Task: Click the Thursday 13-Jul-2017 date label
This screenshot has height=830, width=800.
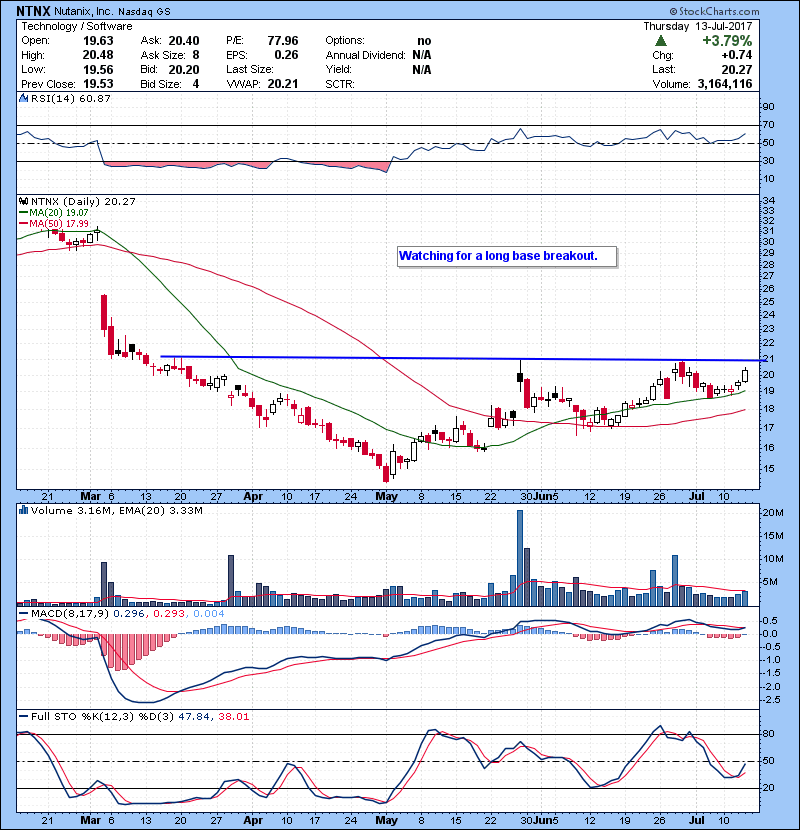Action: [x=698, y=26]
